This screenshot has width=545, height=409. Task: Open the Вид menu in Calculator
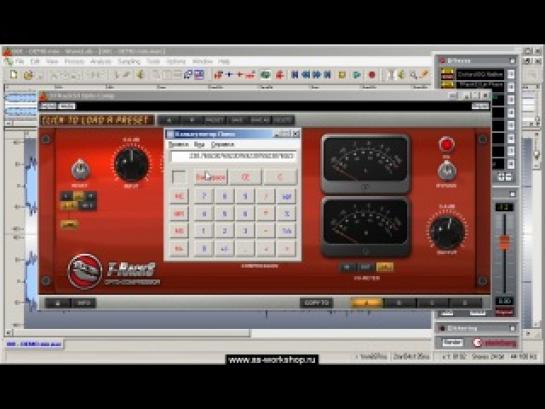pyautogui.click(x=199, y=144)
